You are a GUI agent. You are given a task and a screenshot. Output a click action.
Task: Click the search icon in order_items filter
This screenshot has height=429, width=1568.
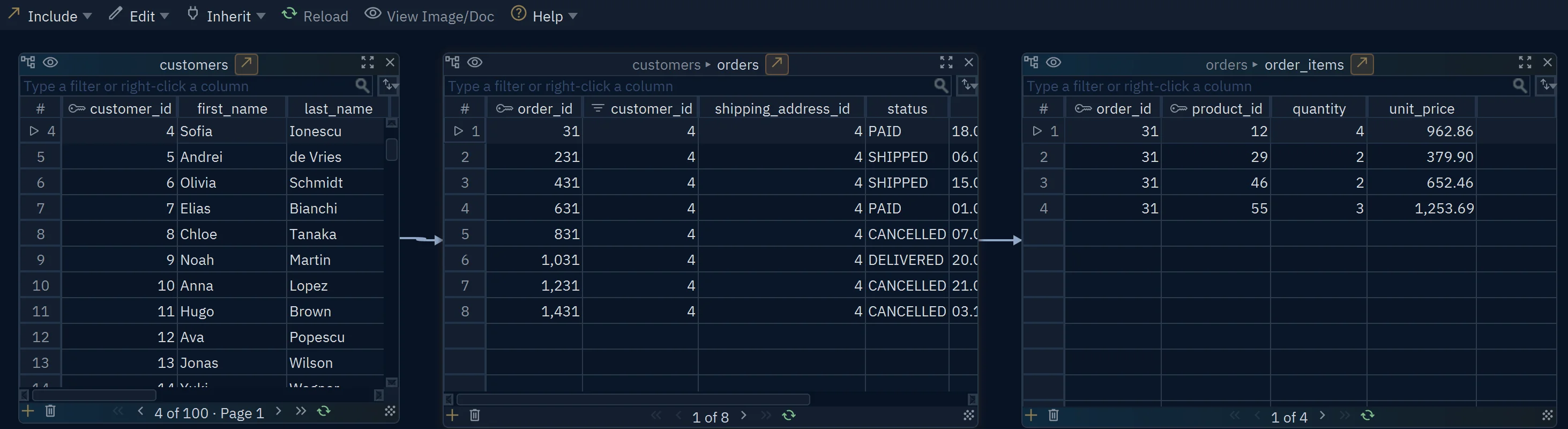point(1519,86)
